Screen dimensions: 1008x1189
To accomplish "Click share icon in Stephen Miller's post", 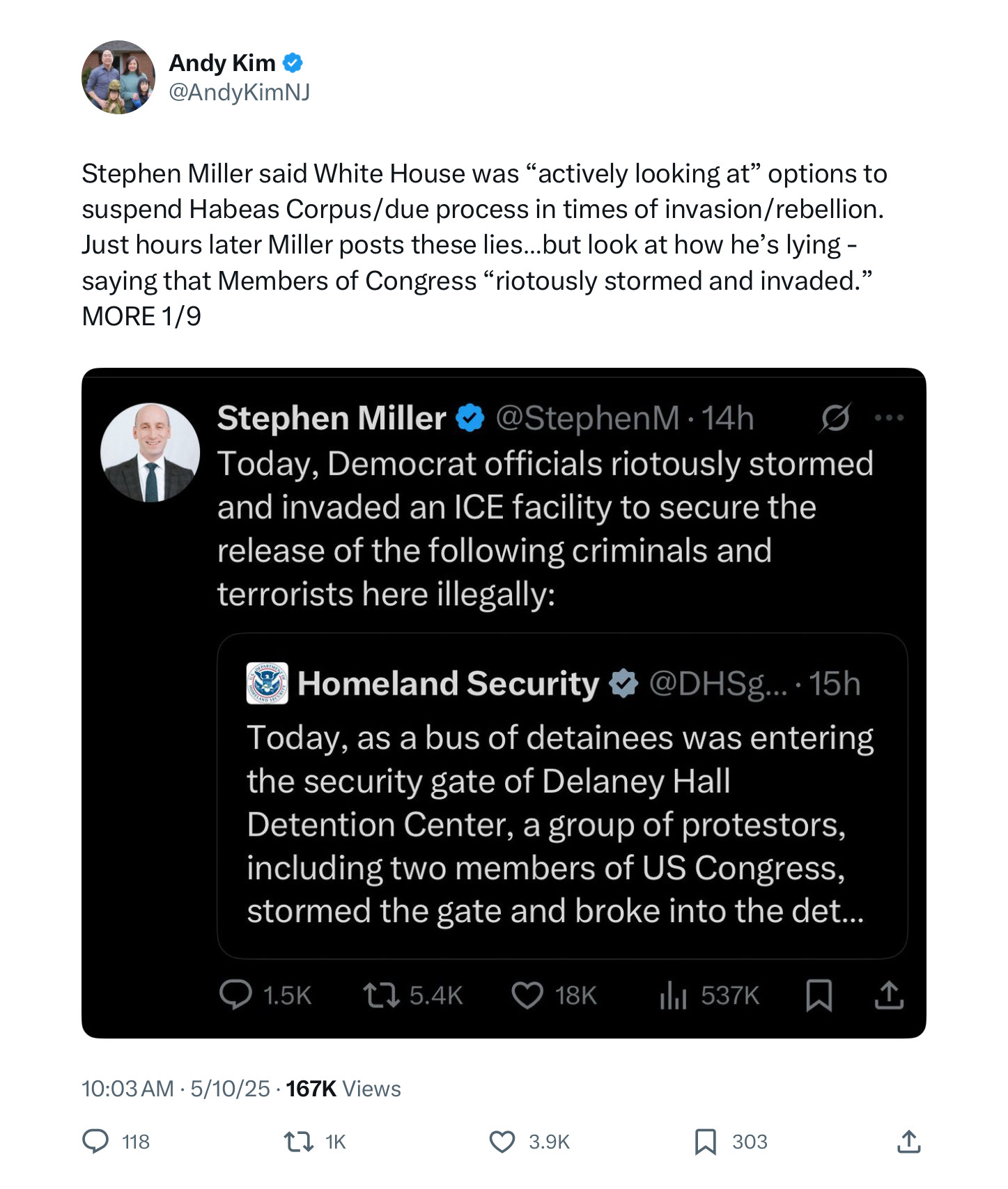I will point(889,995).
